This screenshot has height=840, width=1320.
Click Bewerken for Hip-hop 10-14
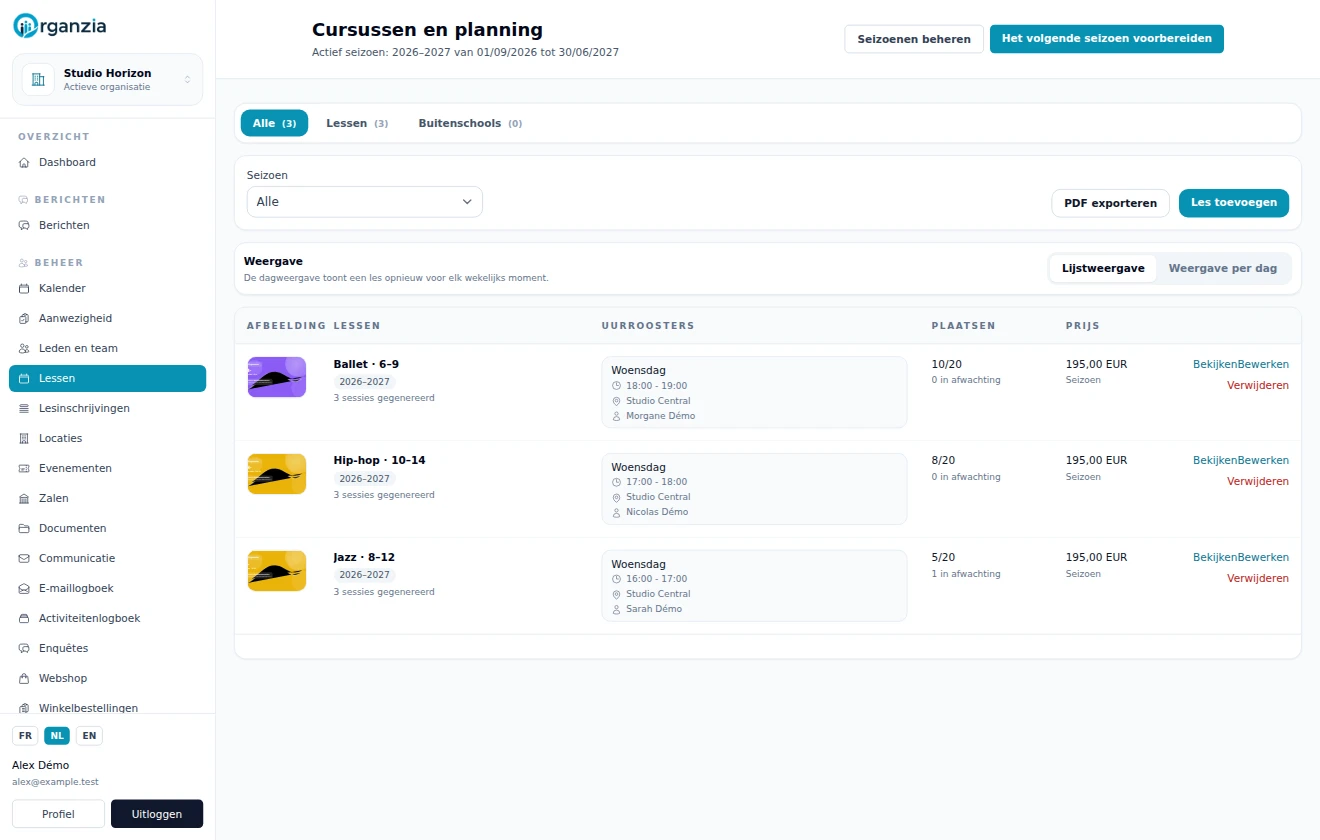tap(1263, 461)
